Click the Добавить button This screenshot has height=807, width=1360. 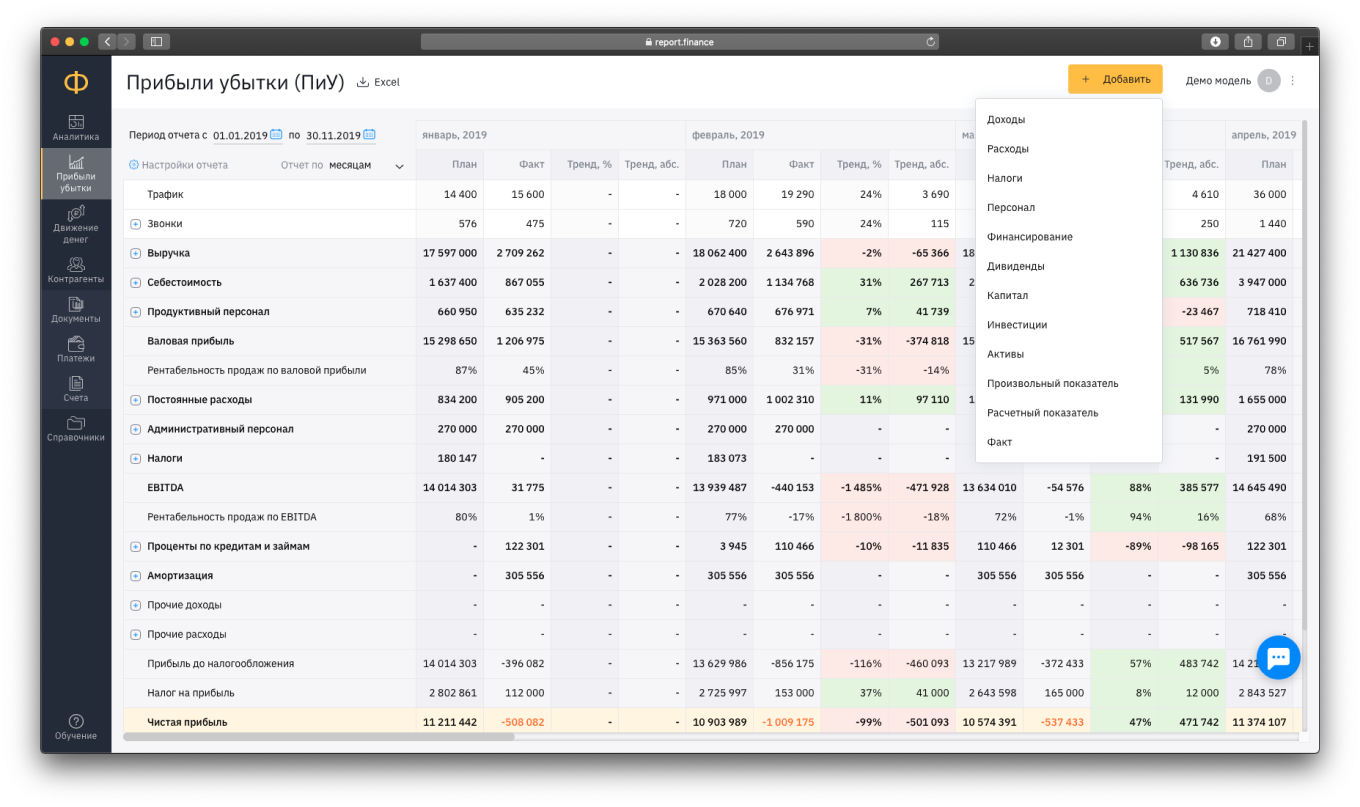coord(1115,79)
